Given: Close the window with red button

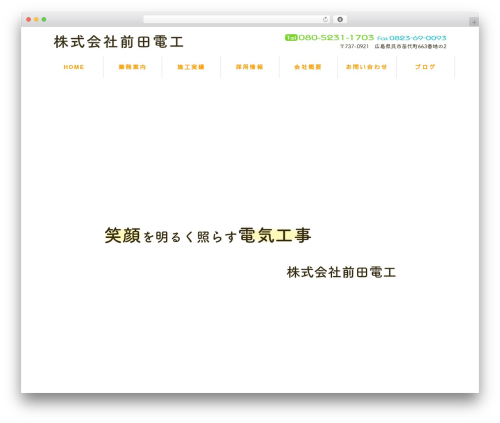Looking at the screenshot, I should 29,19.
